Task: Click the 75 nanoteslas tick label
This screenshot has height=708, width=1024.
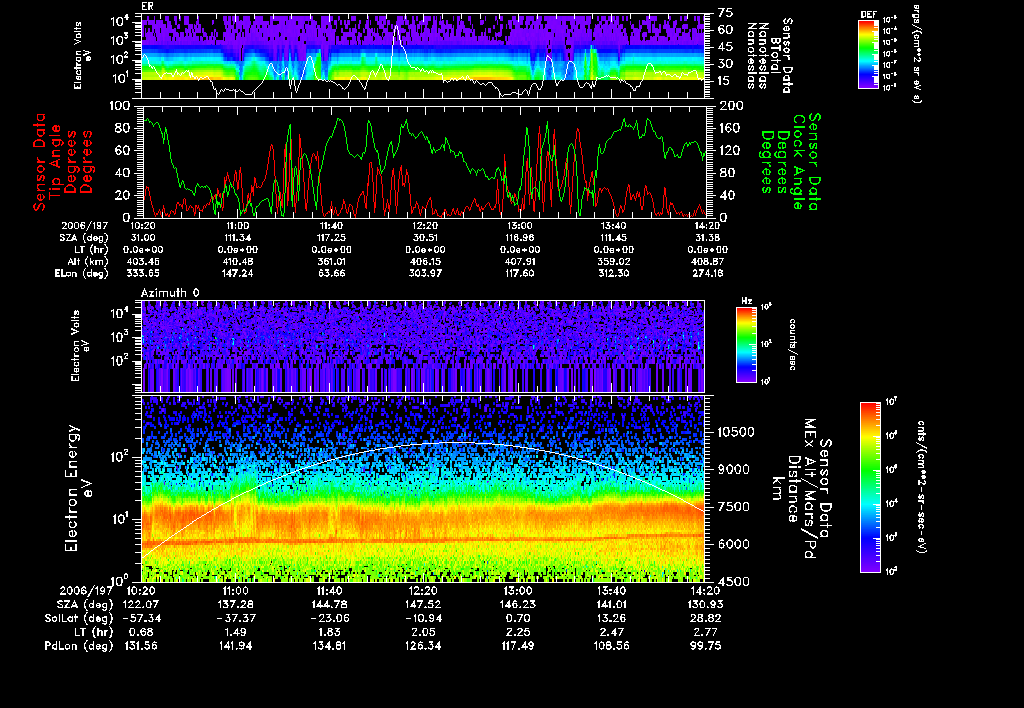Action: click(725, 13)
